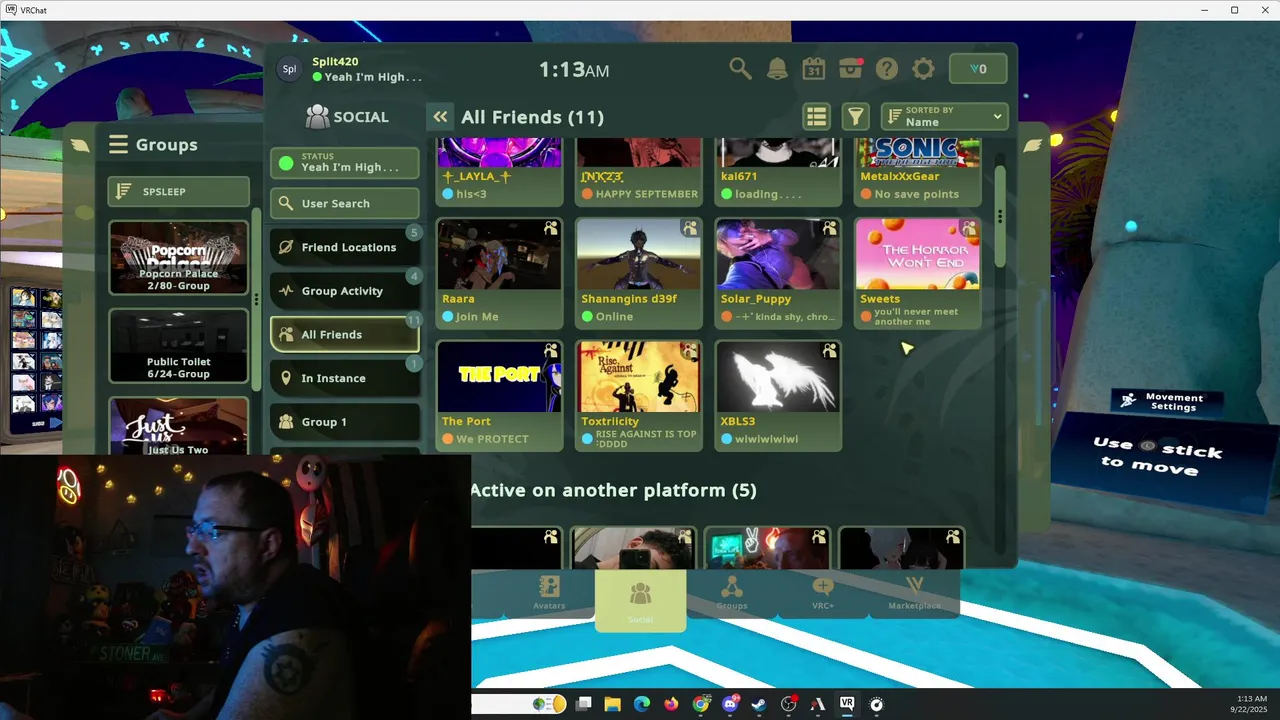Click MetalxXxGear friend name
The height and width of the screenshot is (720, 1280).
pyautogui.click(x=900, y=176)
